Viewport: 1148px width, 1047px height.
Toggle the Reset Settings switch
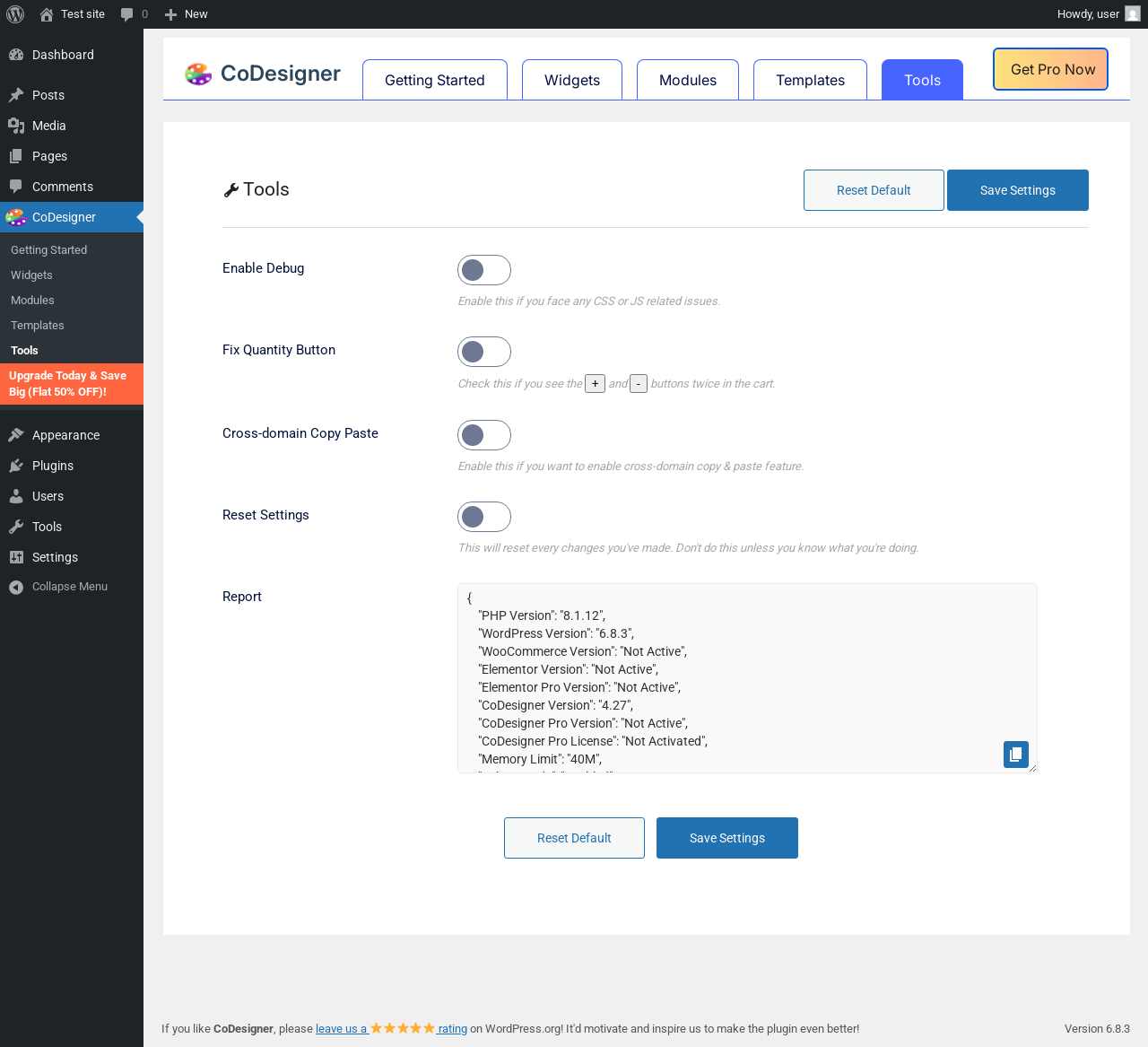tap(484, 517)
